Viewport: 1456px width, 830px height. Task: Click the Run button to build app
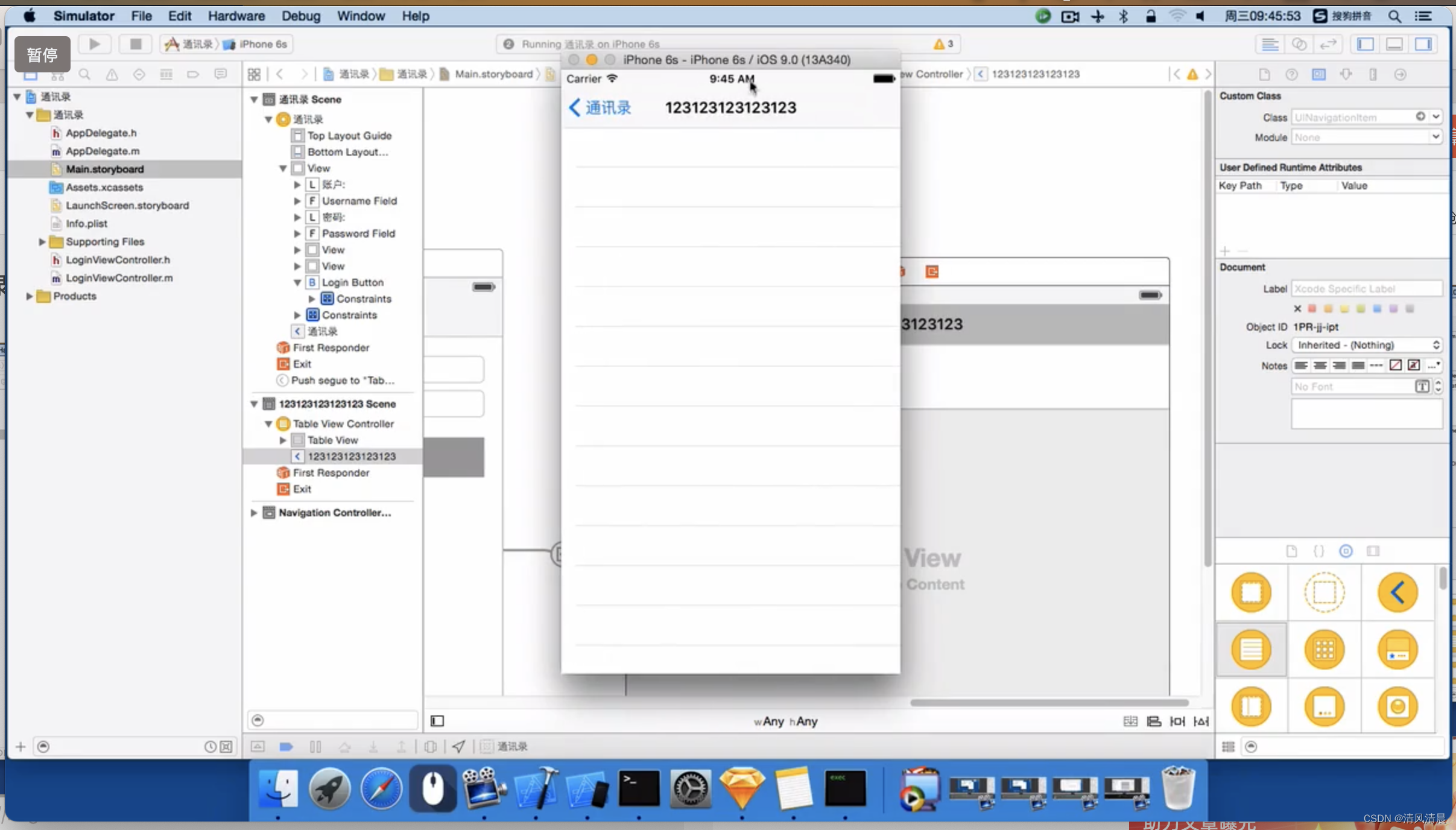(94, 43)
